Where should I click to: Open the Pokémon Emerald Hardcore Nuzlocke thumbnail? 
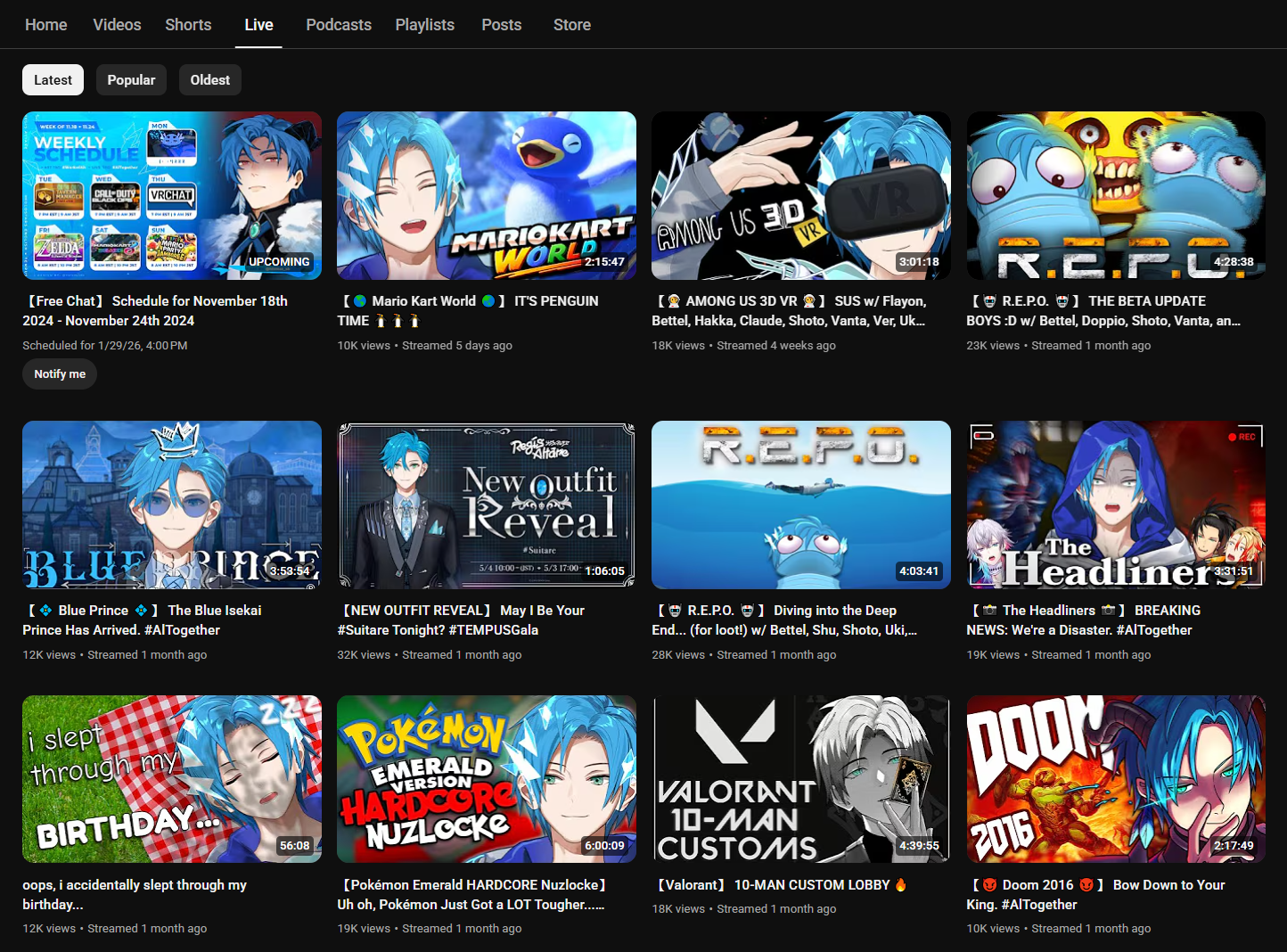coord(487,779)
